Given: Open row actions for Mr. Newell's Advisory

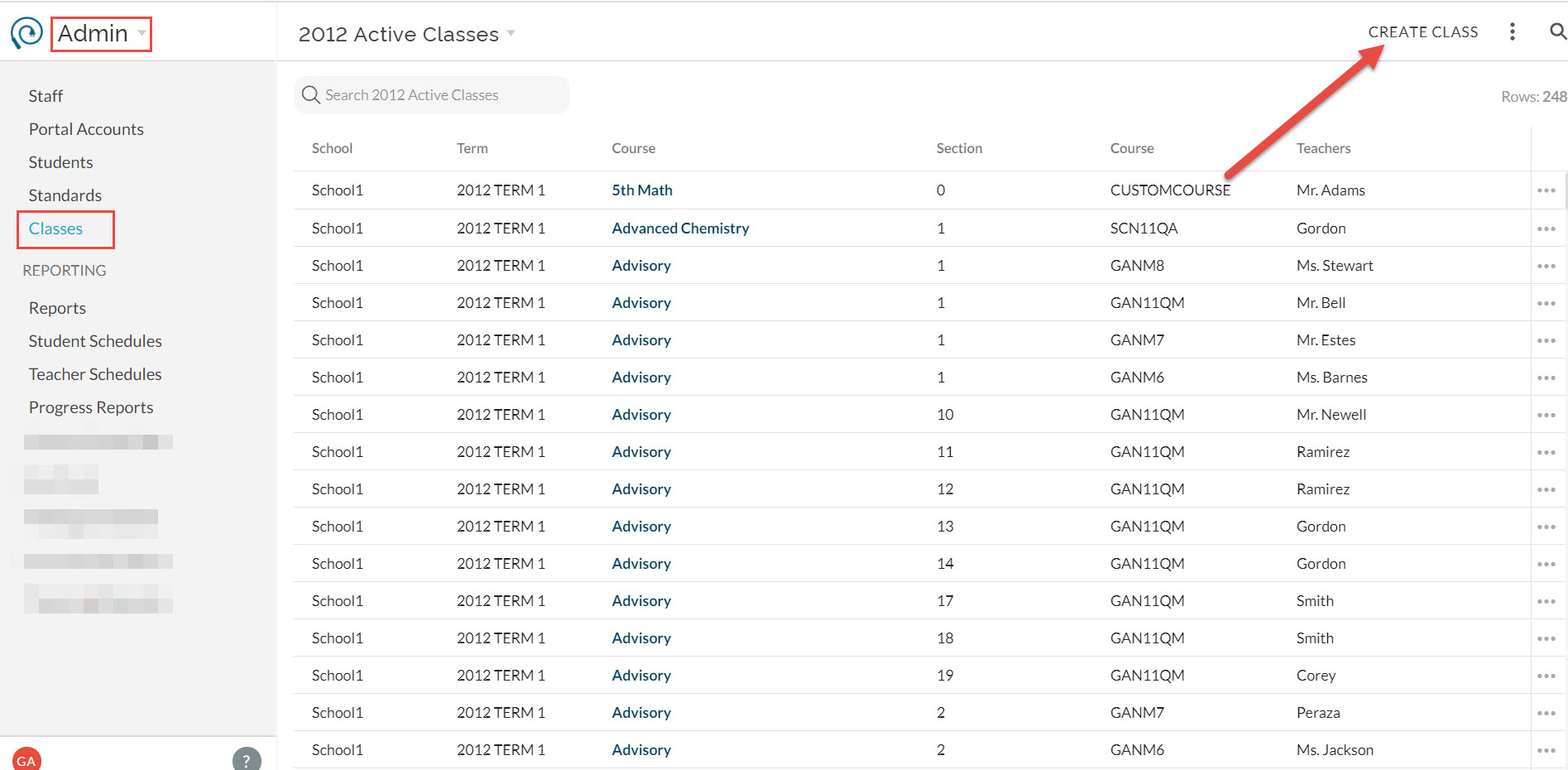Looking at the screenshot, I should (x=1546, y=415).
